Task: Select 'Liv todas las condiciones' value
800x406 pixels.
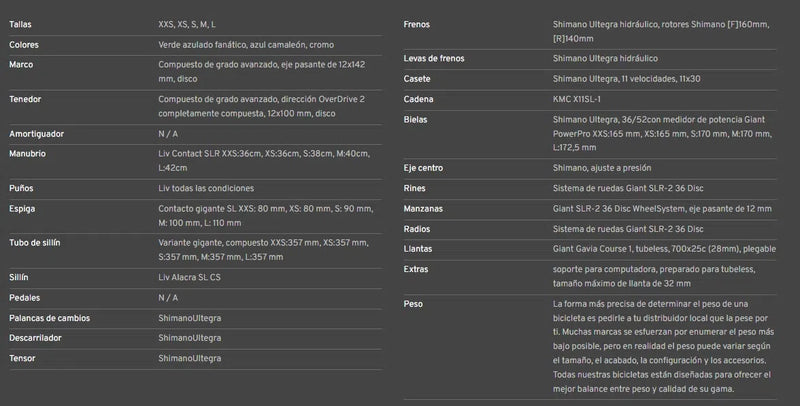Action: [x=206, y=188]
